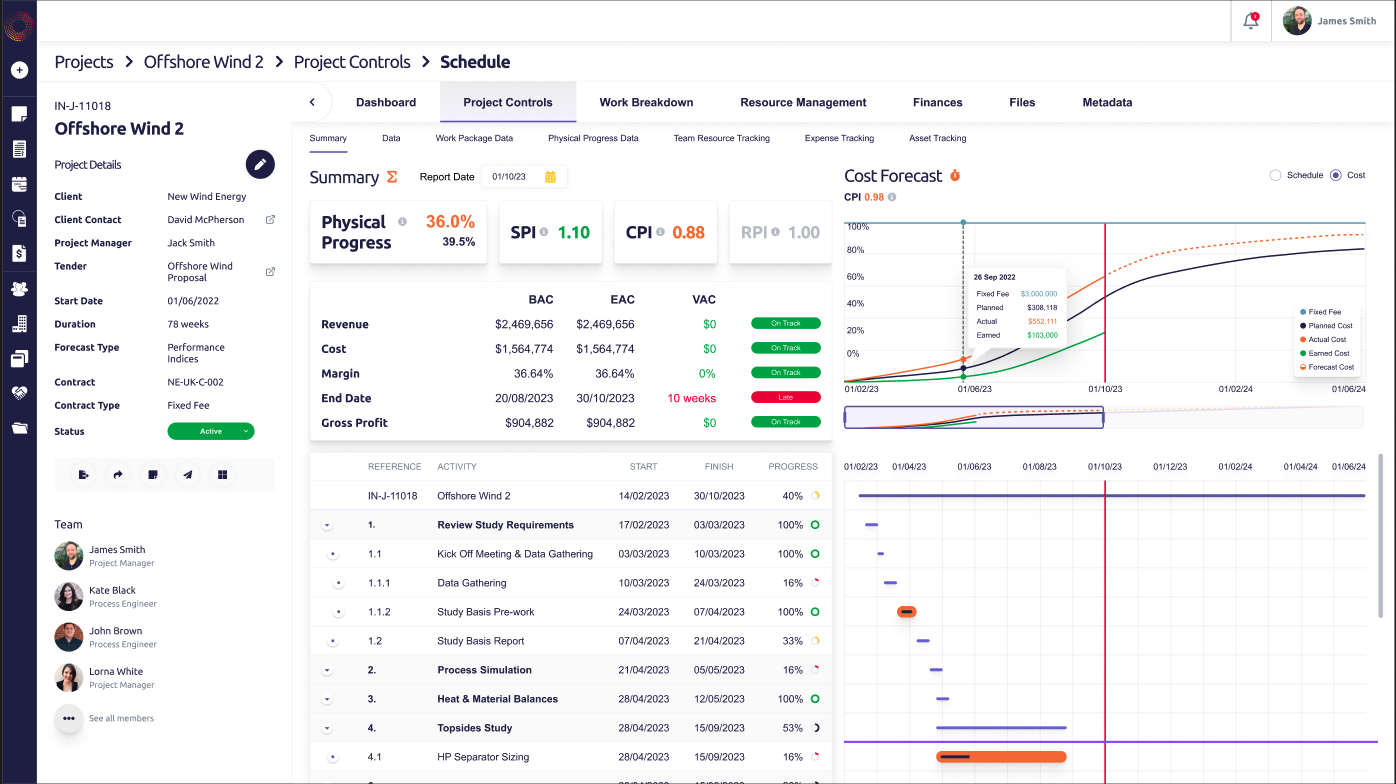The width and height of the screenshot is (1396, 784).
Task: Click the back chevron left of Dashboard tab
Action: click(x=312, y=102)
